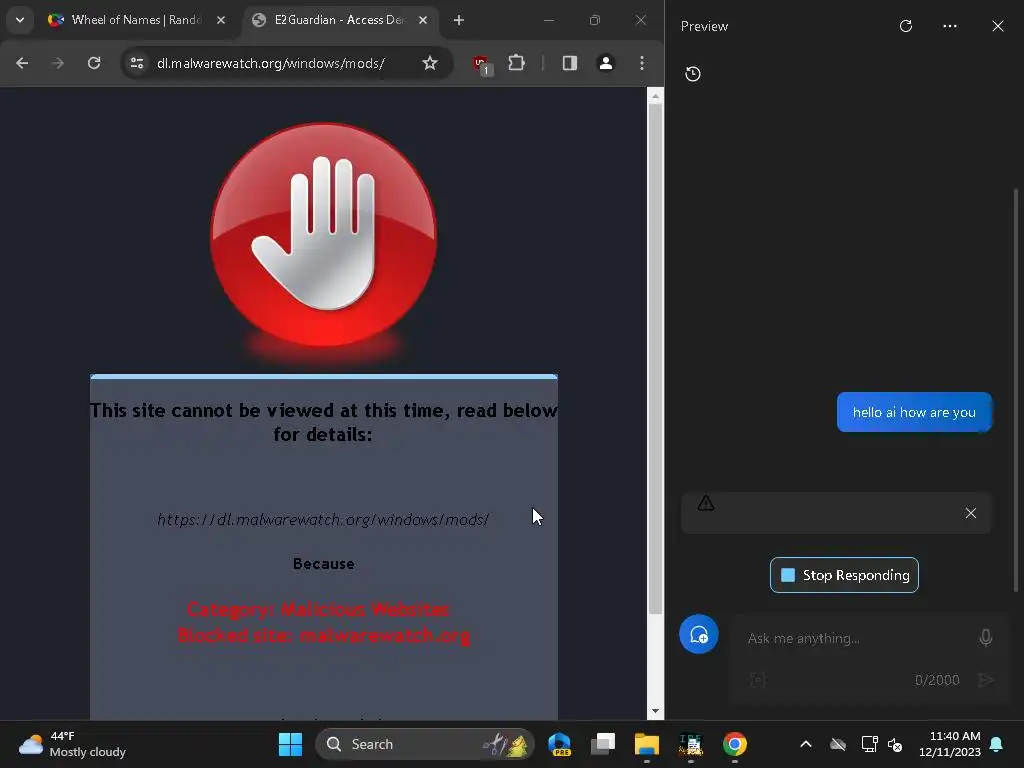Screen dimensions: 1024x768
Task: Select the E2Guardian Access Denied tab
Action: point(340,20)
